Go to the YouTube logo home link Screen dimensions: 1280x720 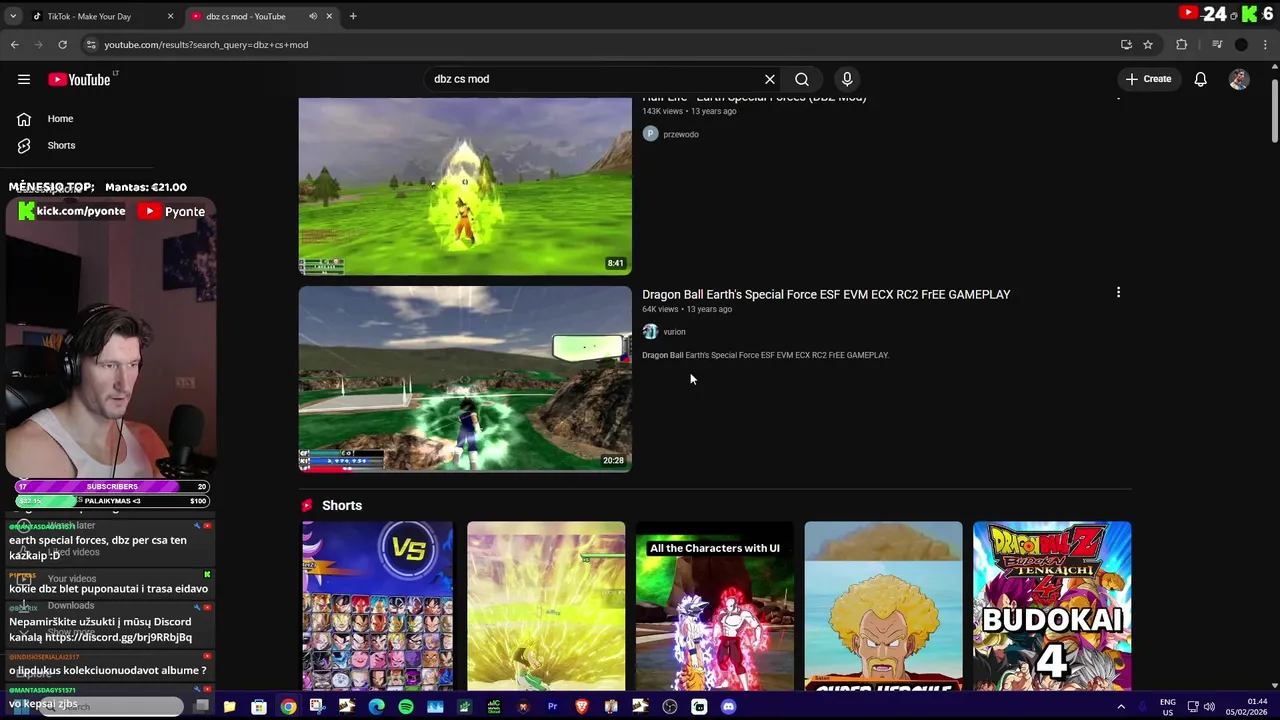pos(79,79)
